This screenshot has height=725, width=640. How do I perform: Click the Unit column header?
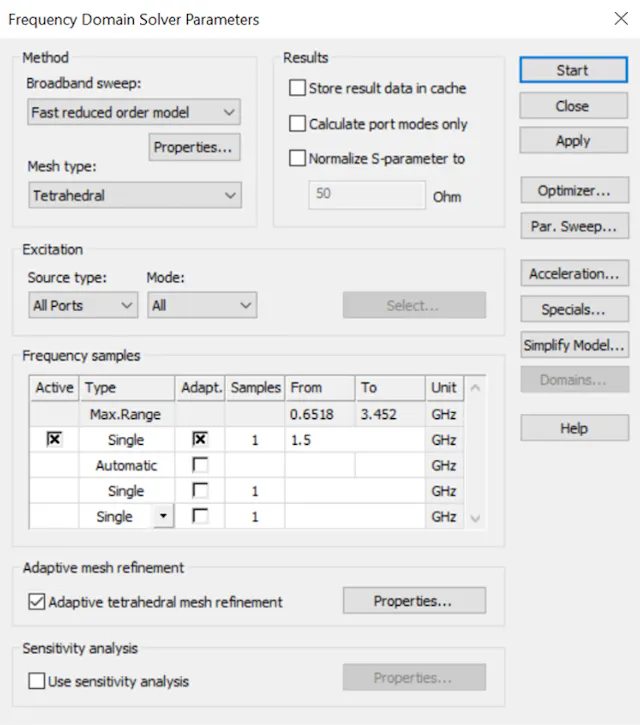point(444,387)
